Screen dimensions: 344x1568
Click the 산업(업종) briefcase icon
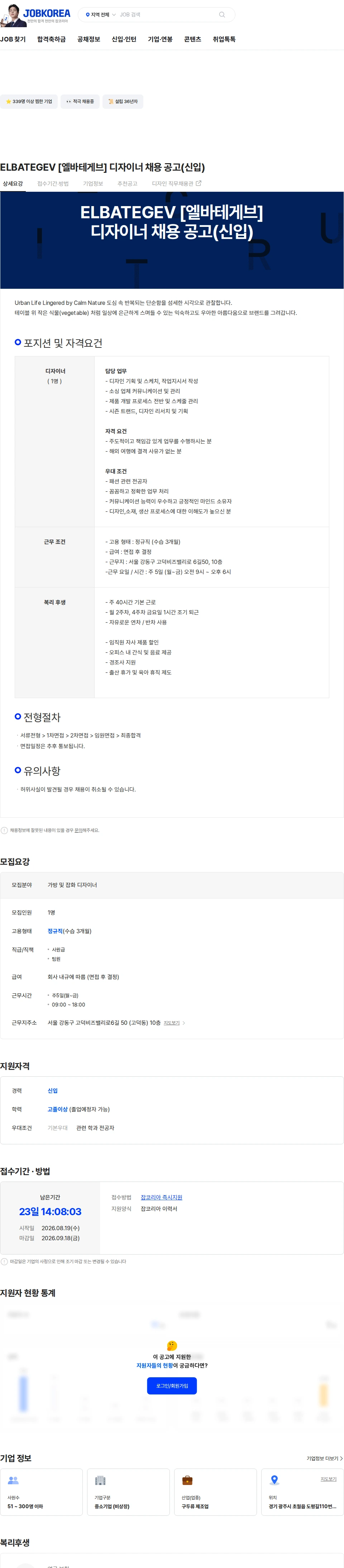click(187, 1480)
